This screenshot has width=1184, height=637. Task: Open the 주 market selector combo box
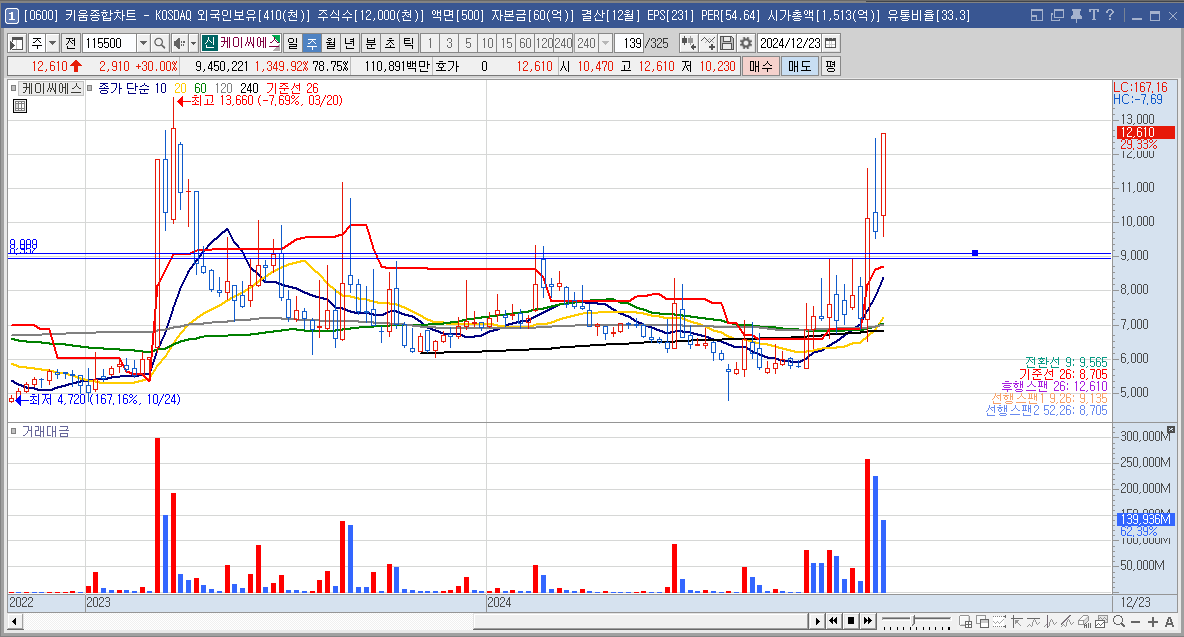click(44, 43)
